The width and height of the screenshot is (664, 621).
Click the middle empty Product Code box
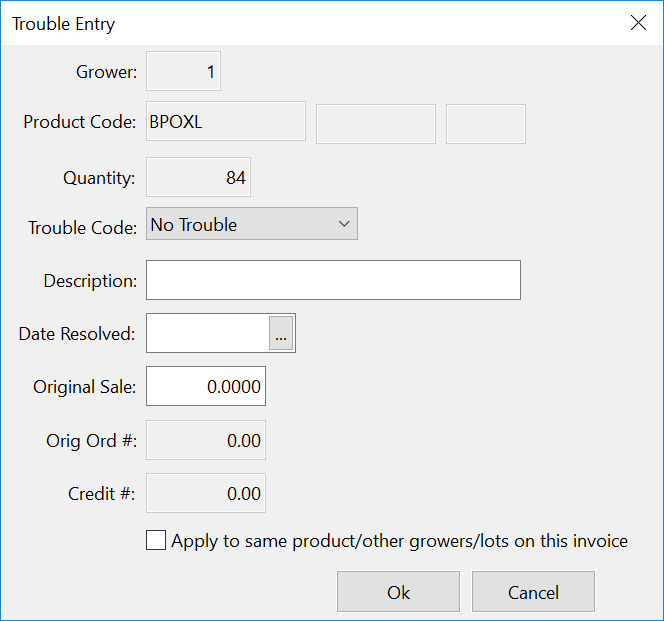point(376,124)
